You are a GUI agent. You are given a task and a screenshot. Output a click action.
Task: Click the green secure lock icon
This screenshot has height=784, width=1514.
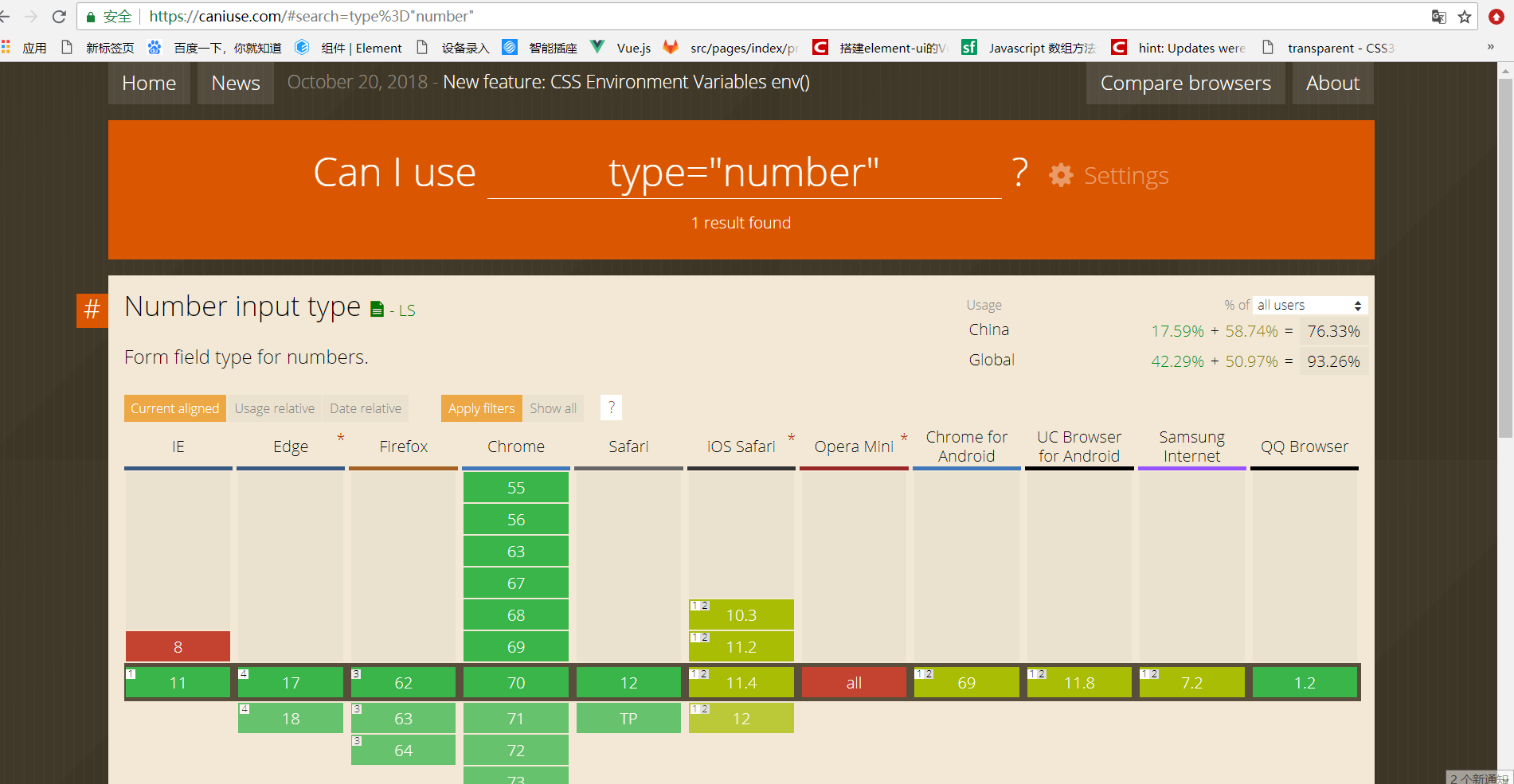pyautogui.click(x=91, y=17)
